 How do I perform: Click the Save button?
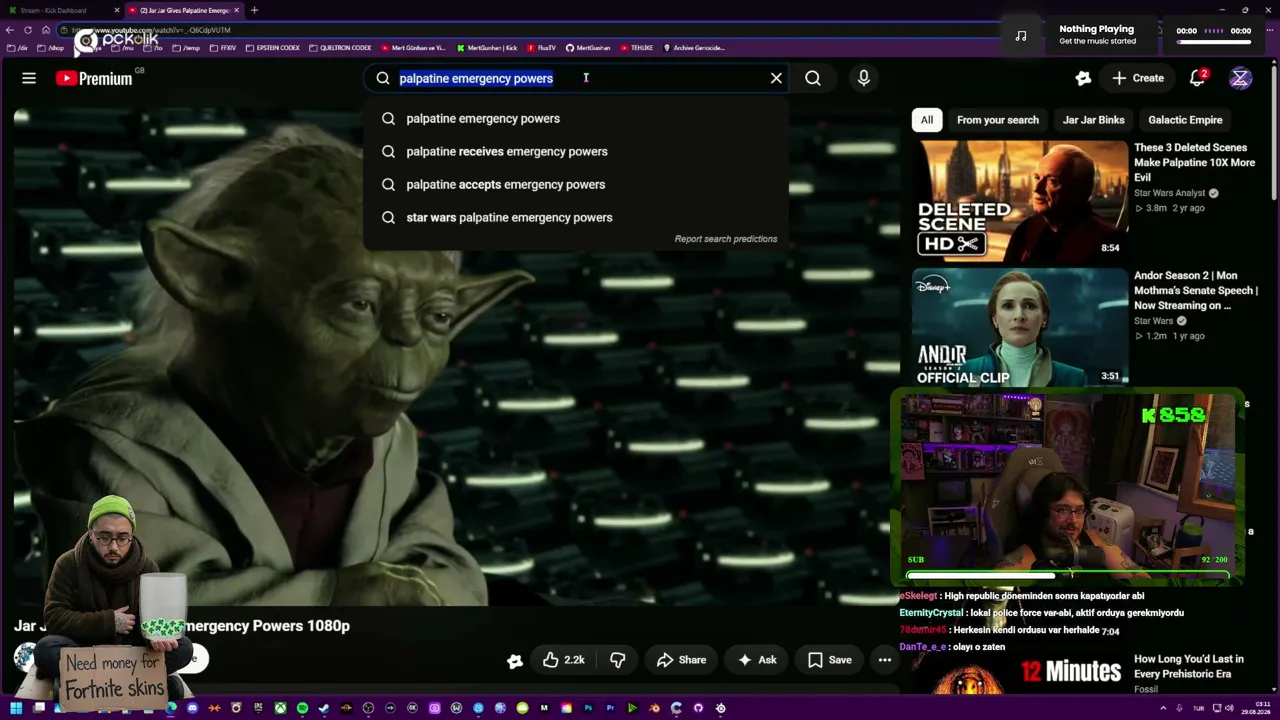pyautogui.click(x=830, y=660)
